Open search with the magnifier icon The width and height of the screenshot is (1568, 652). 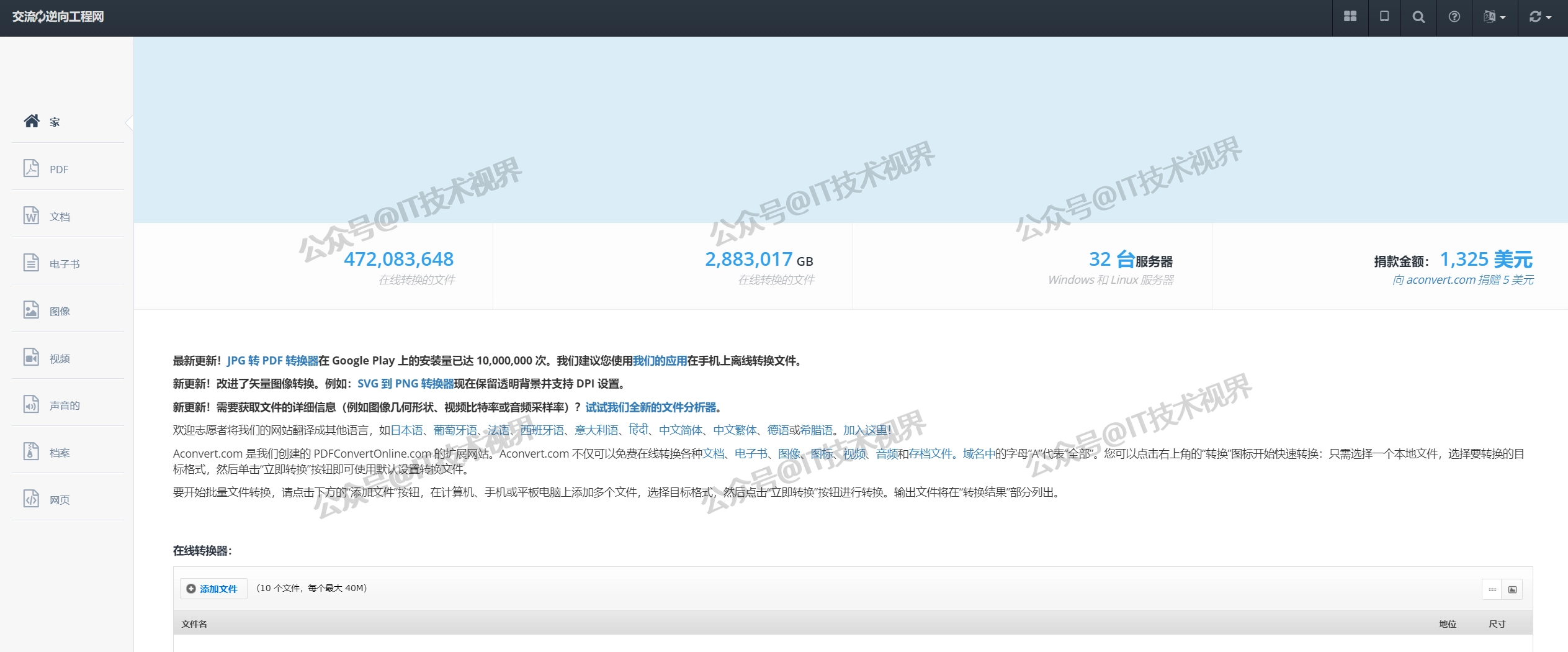coord(1418,17)
